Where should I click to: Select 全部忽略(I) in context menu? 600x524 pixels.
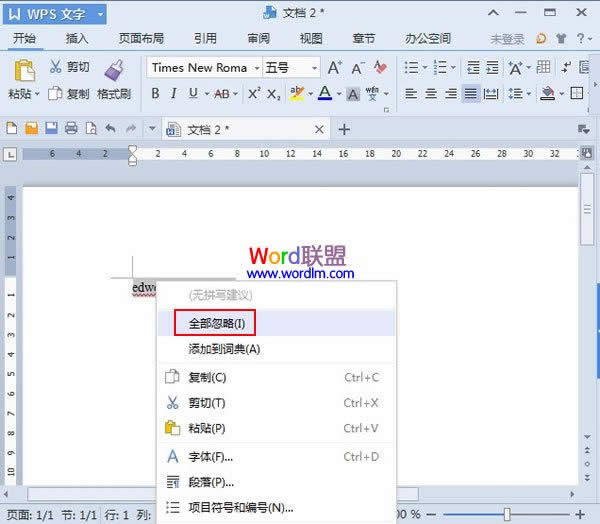click(217, 322)
